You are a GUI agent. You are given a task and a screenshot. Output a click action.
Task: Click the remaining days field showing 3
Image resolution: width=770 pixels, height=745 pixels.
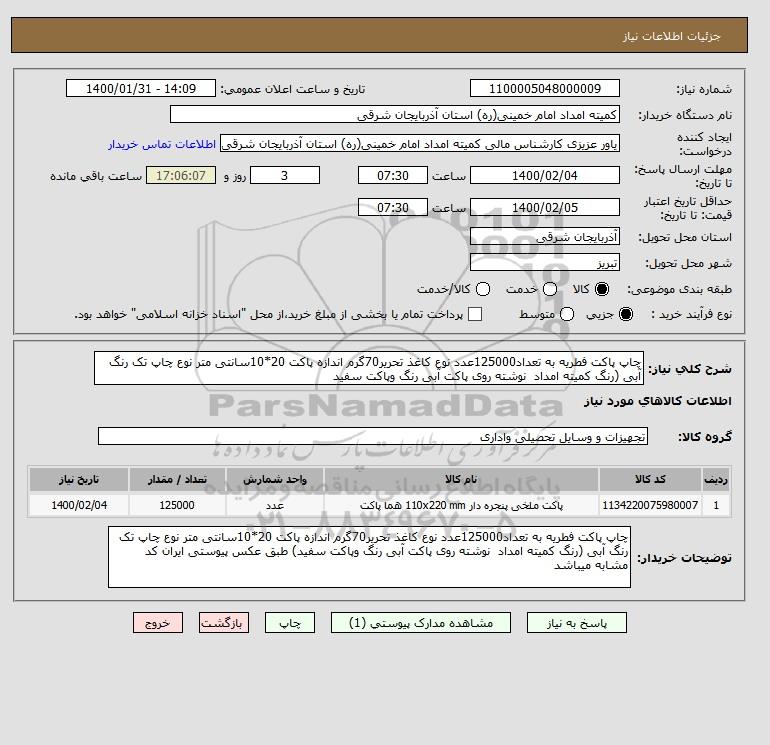285,175
